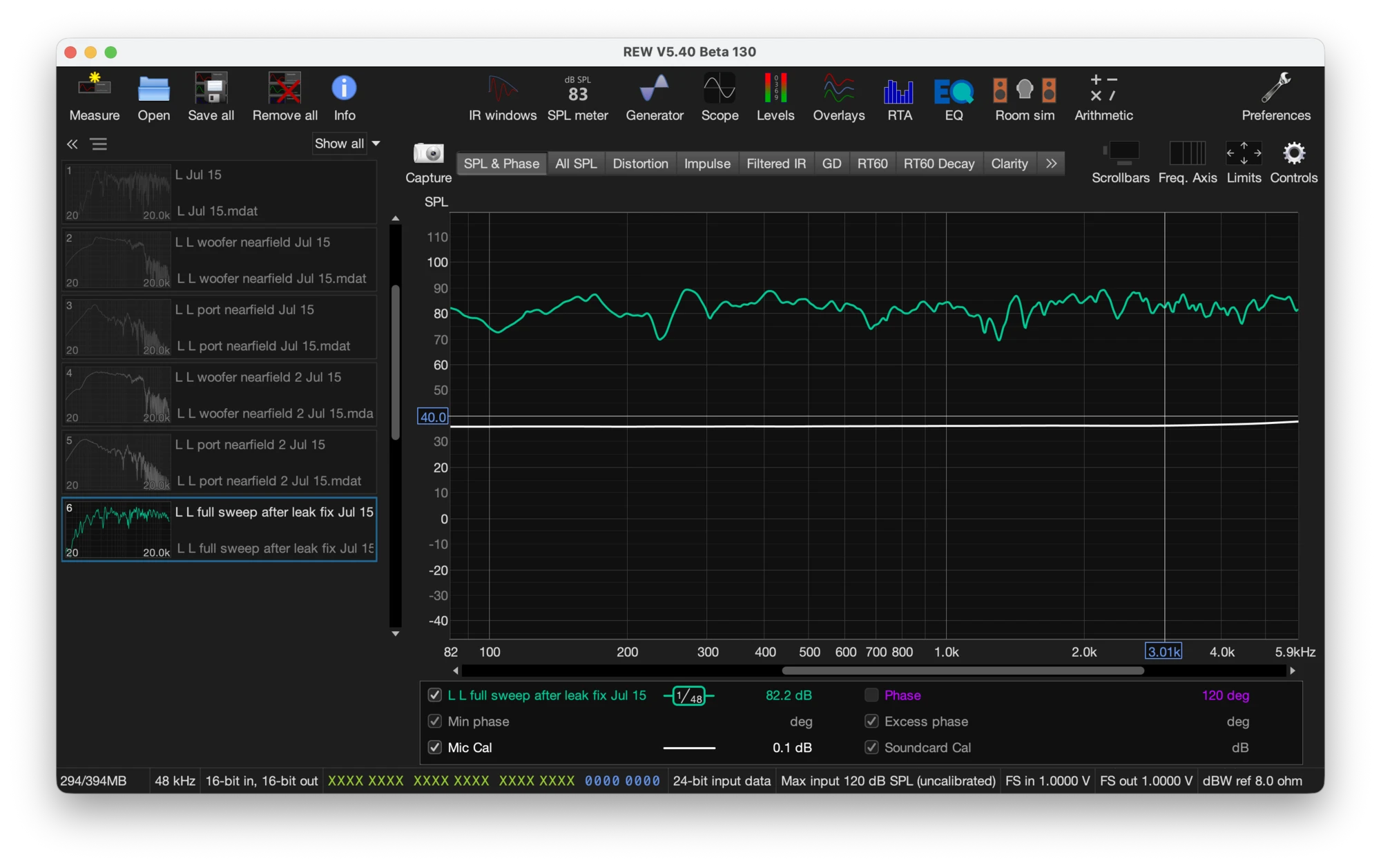Open a measurement file
Screen dimensions: 1381x868
153,97
